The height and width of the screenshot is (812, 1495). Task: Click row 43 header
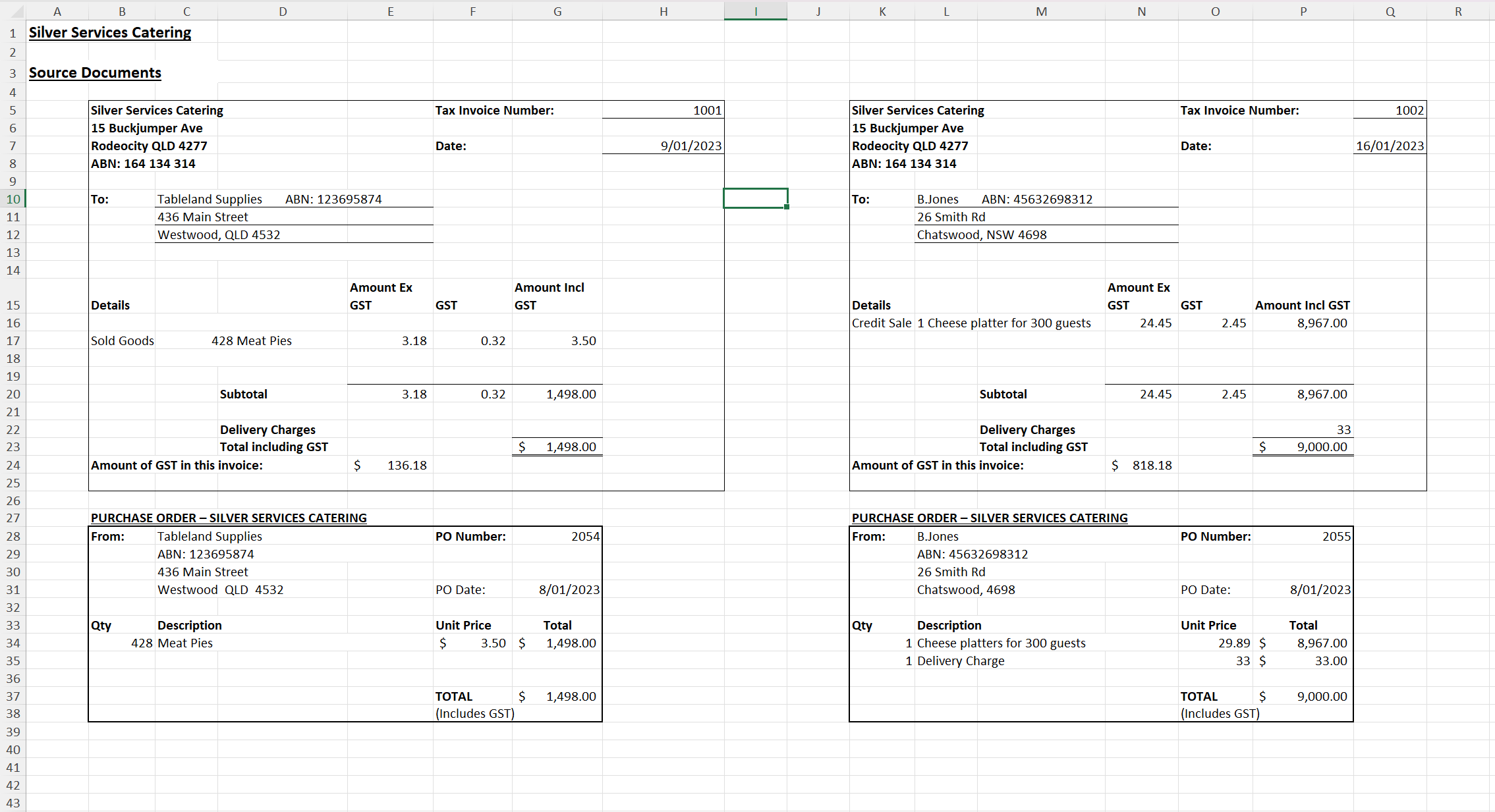pos(13,803)
